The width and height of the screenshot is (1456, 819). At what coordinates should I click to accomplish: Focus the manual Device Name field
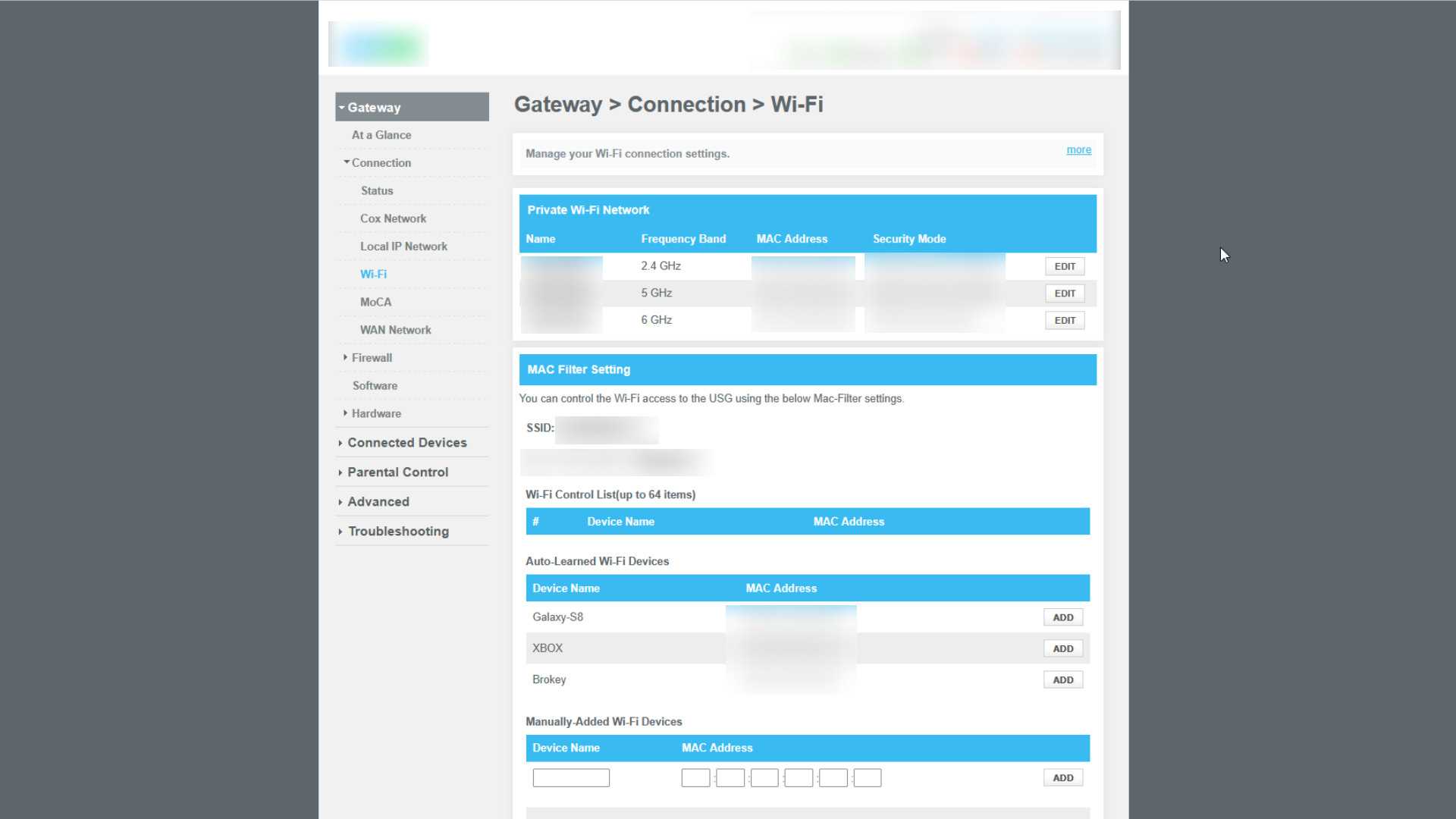pyautogui.click(x=571, y=778)
